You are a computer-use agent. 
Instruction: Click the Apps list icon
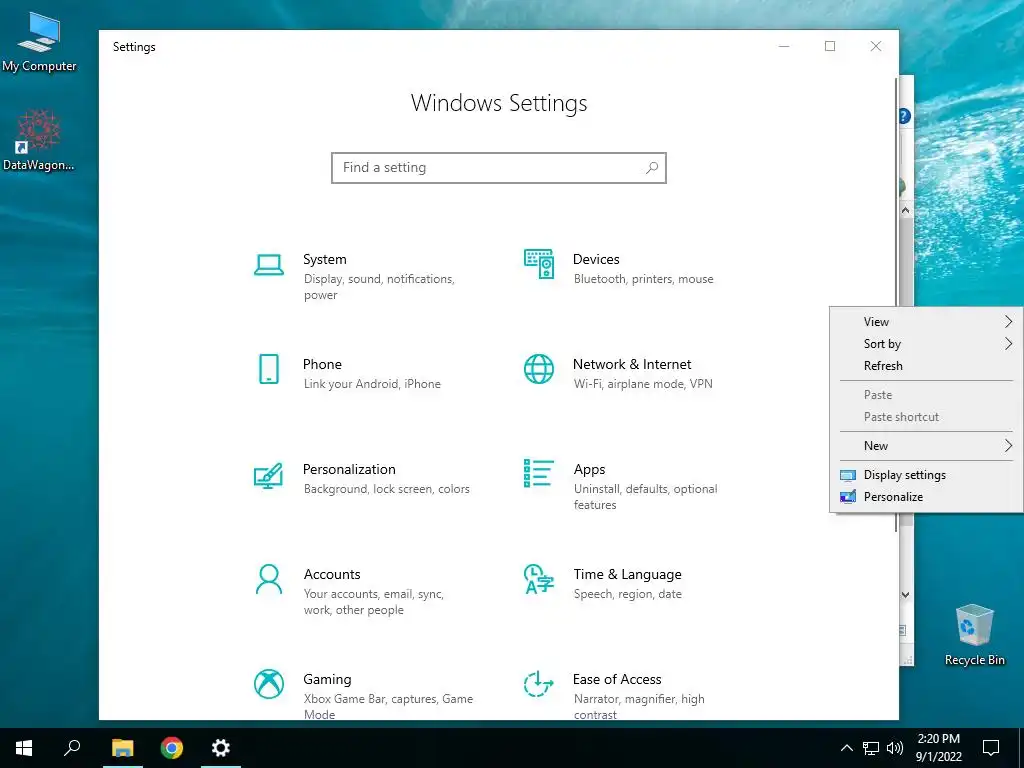539,473
